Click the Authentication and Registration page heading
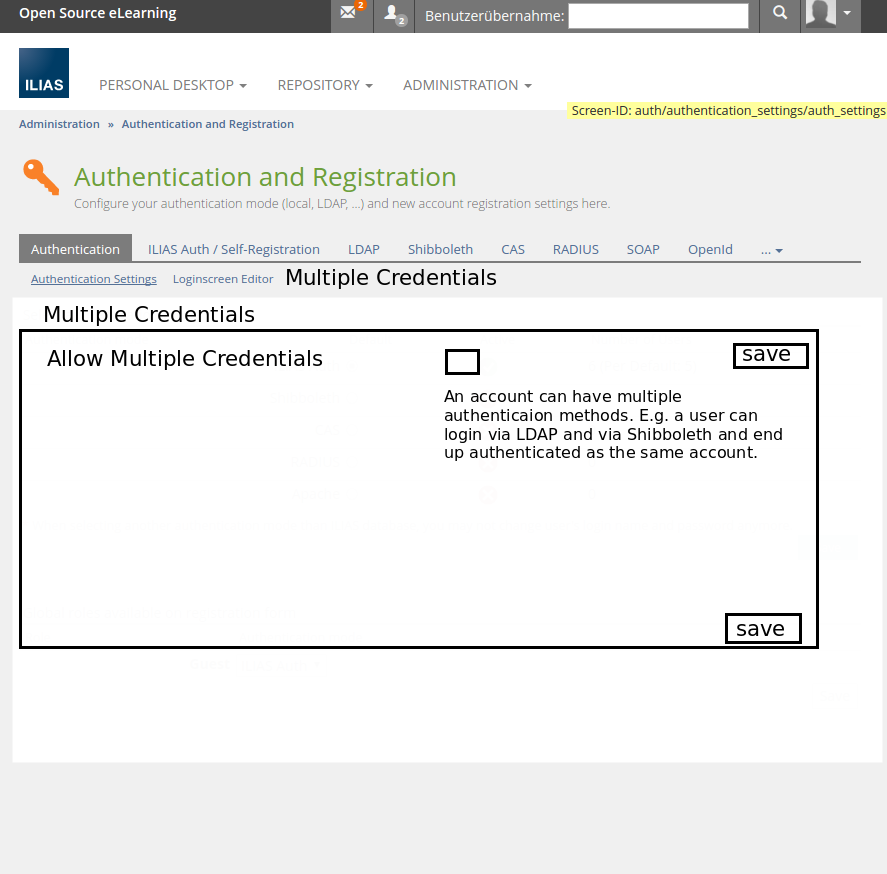Screen dimensions: 887x874 point(265,177)
